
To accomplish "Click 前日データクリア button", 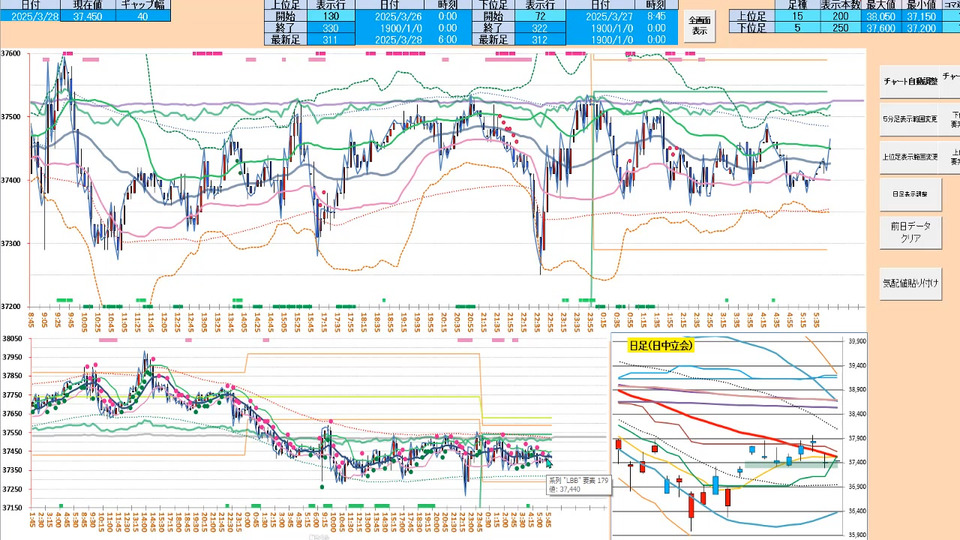I will pyautogui.click(x=910, y=232).
